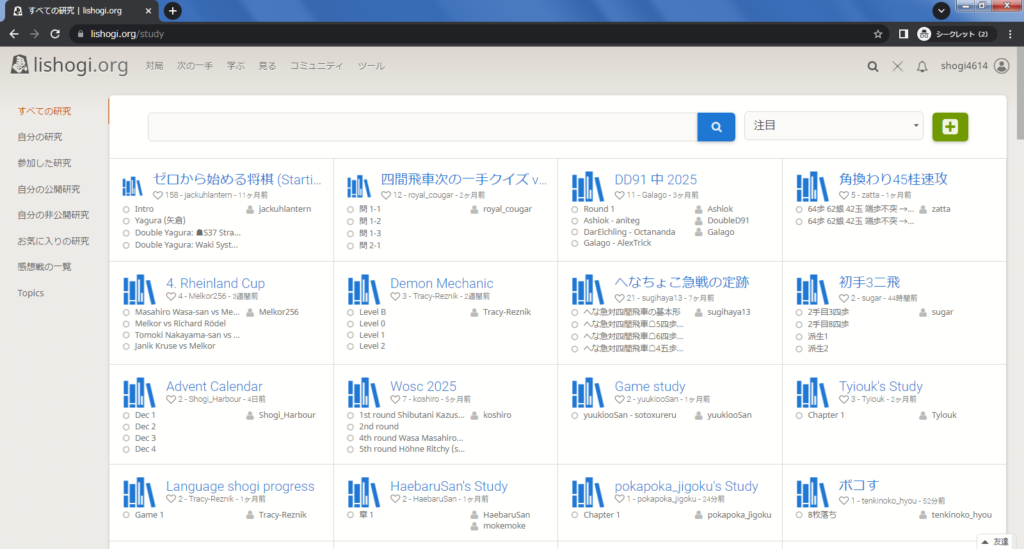The height and width of the screenshot is (549, 1024).
Task: Click the books icon of Tyiouk's Study
Action: click(x=812, y=393)
